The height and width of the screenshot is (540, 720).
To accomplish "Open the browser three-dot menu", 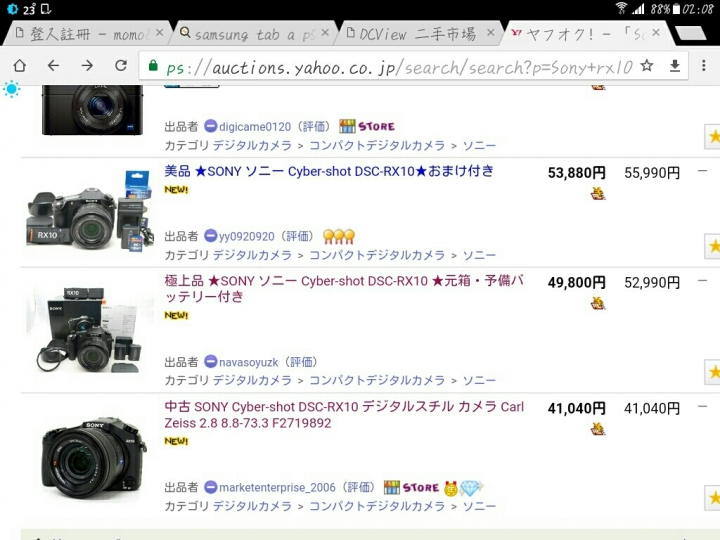I will click(x=703, y=66).
